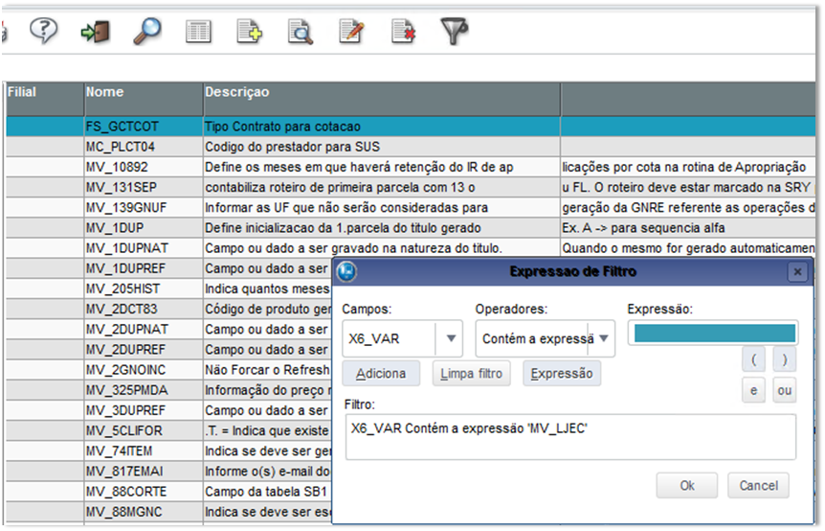Insert the 'ou' logical operator
Viewport: 825px width, 531px height.
point(785,391)
